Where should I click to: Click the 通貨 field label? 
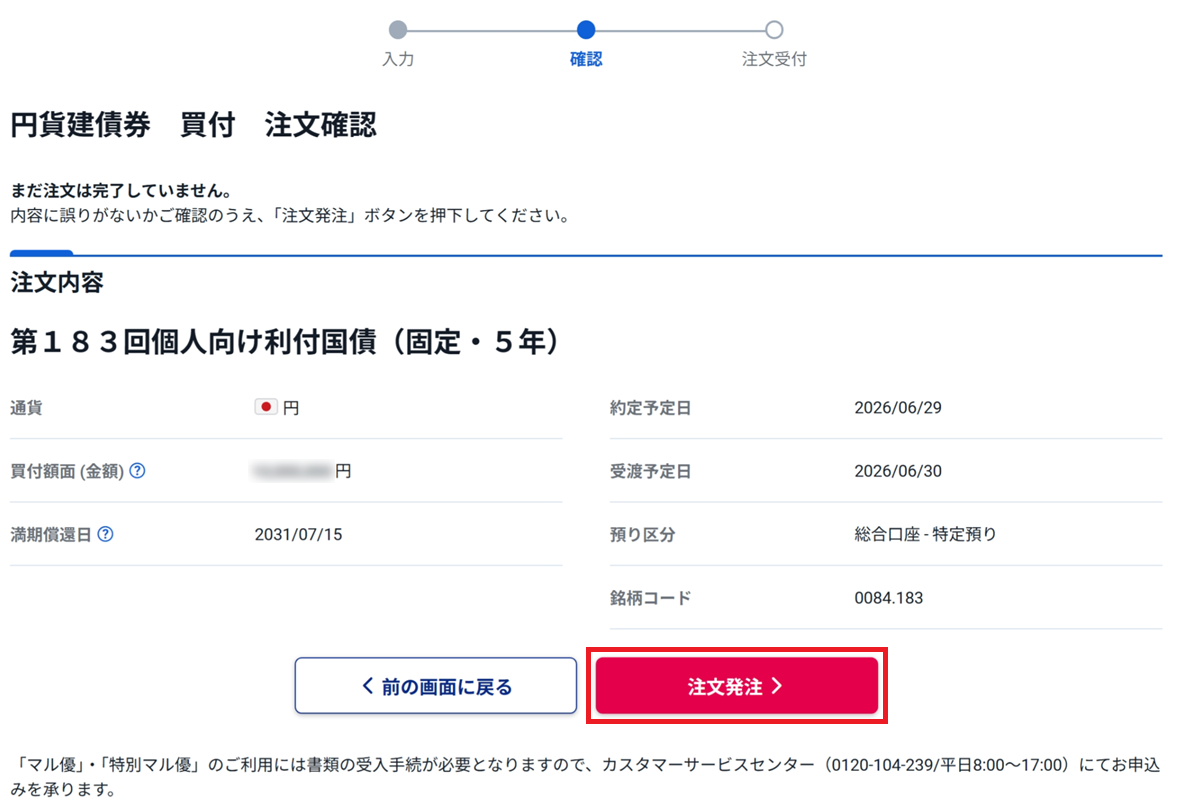click(26, 407)
